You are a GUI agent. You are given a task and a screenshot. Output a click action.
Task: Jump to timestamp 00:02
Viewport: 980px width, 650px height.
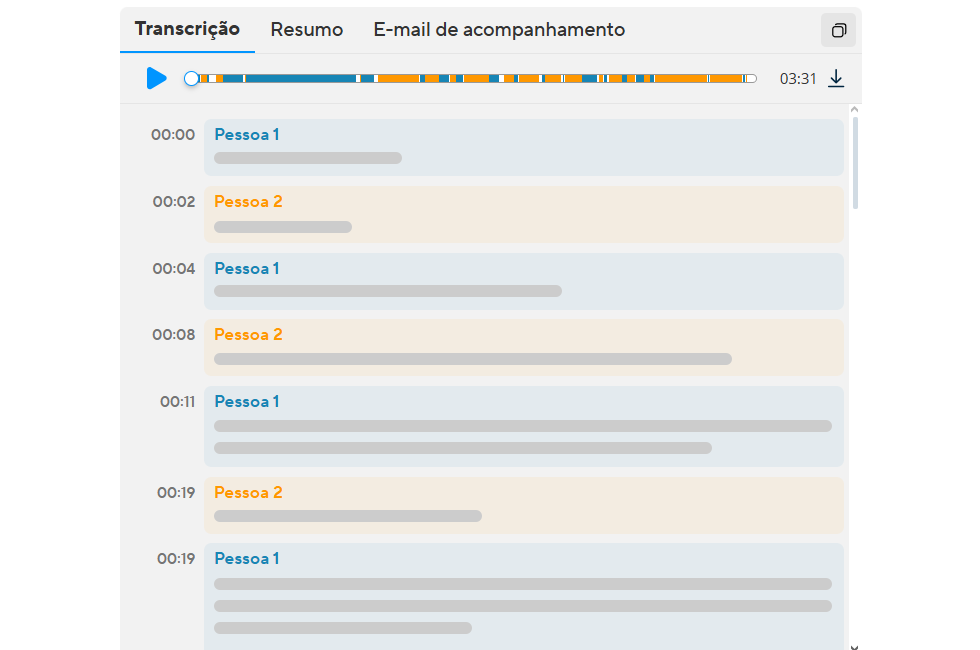(x=174, y=202)
